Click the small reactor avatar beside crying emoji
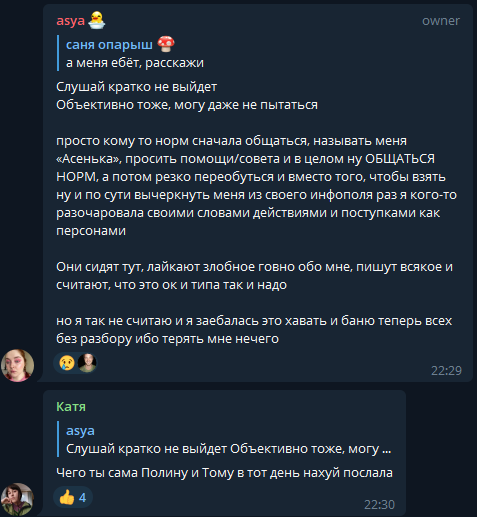The image size is (477, 517). click(x=87, y=363)
